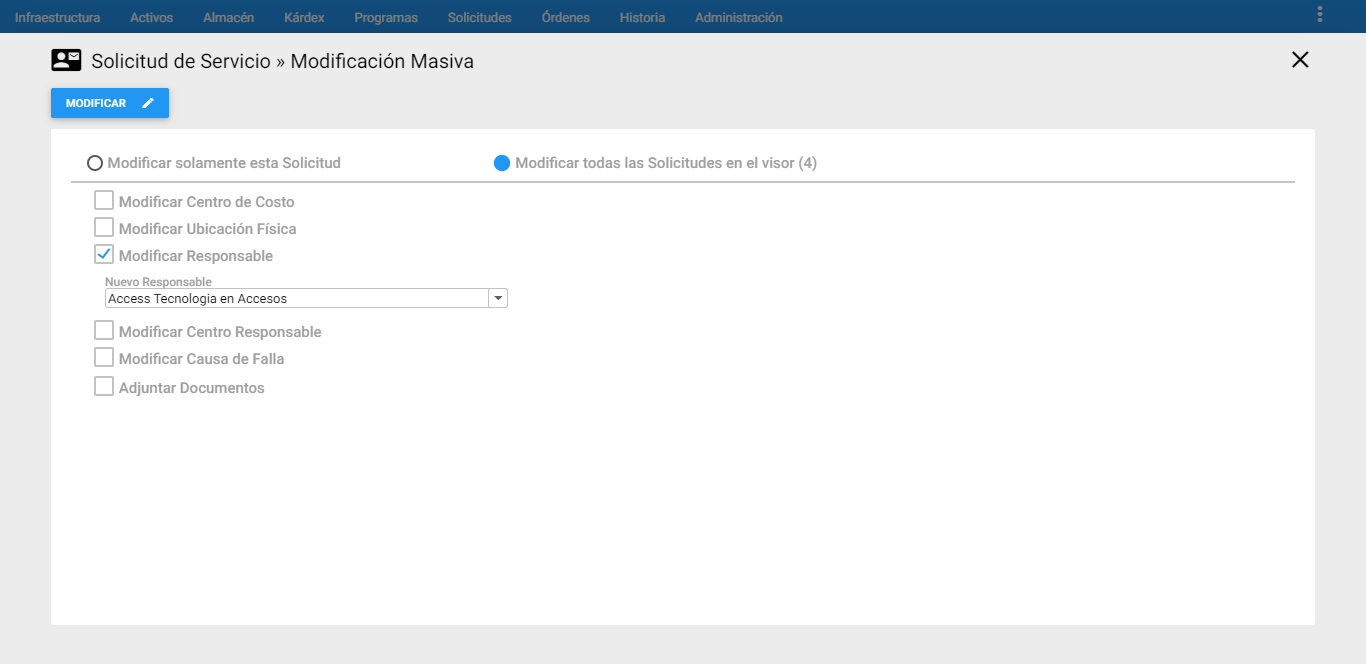Open the vertical three-dot options menu
Screen dimensions: 1366x664
click(1320, 14)
